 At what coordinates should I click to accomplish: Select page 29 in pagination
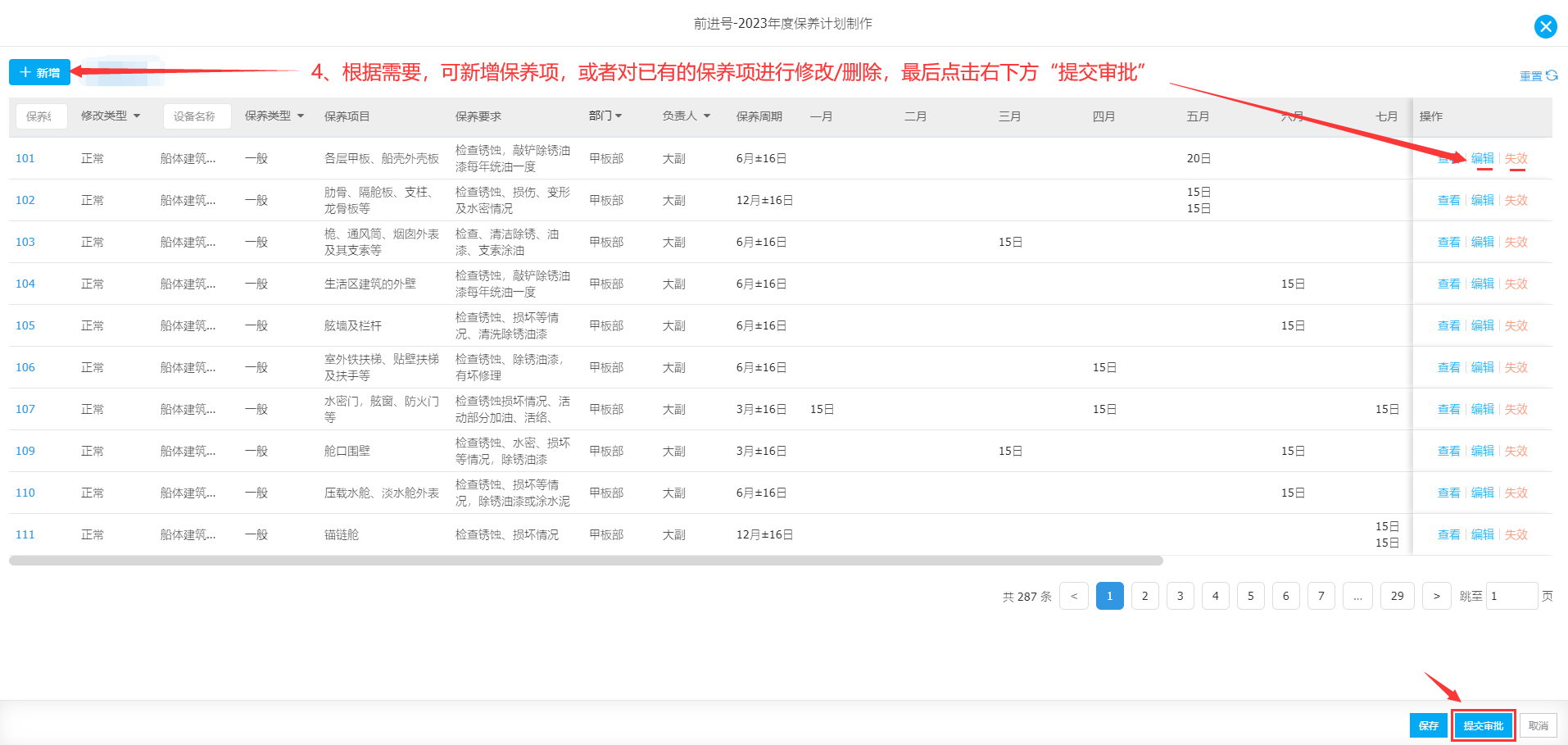click(1398, 596)
